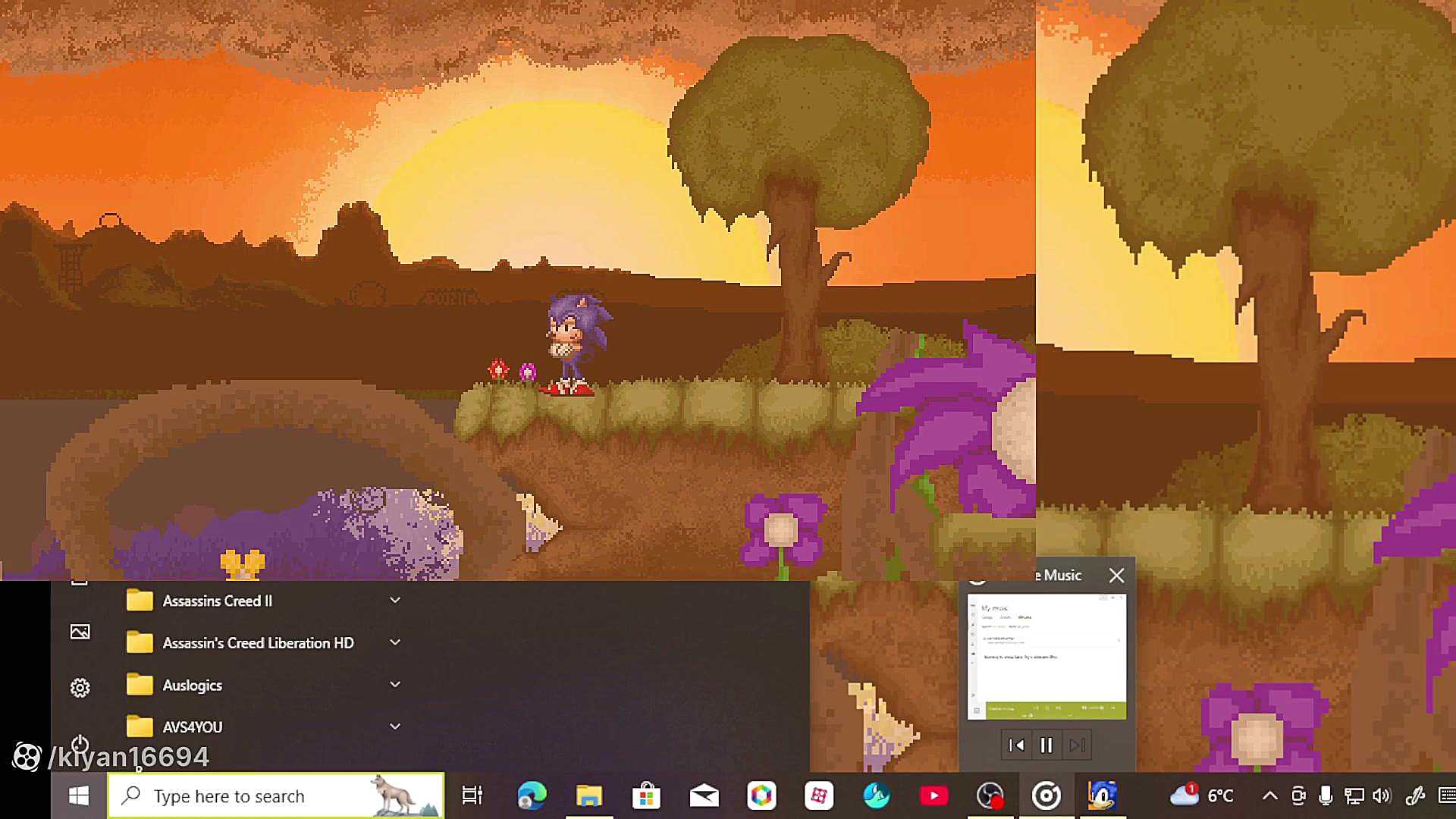Launch Microsoft Edge from taskbar
The height and width of the screenshot is (819, 1456).
click(x=532, y=795)
